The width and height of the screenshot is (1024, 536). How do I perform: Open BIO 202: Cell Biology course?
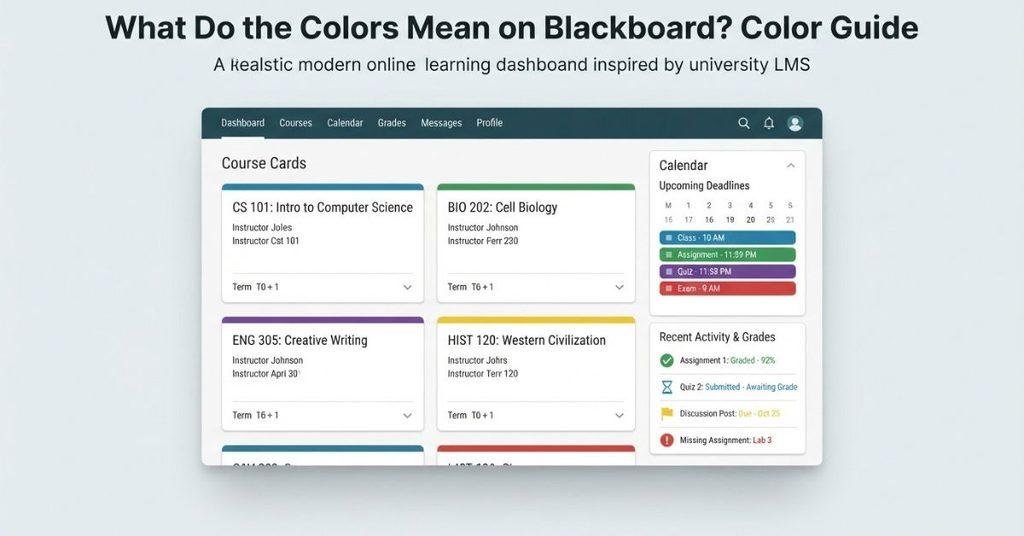pyautogui.click(x=502, y=208)
